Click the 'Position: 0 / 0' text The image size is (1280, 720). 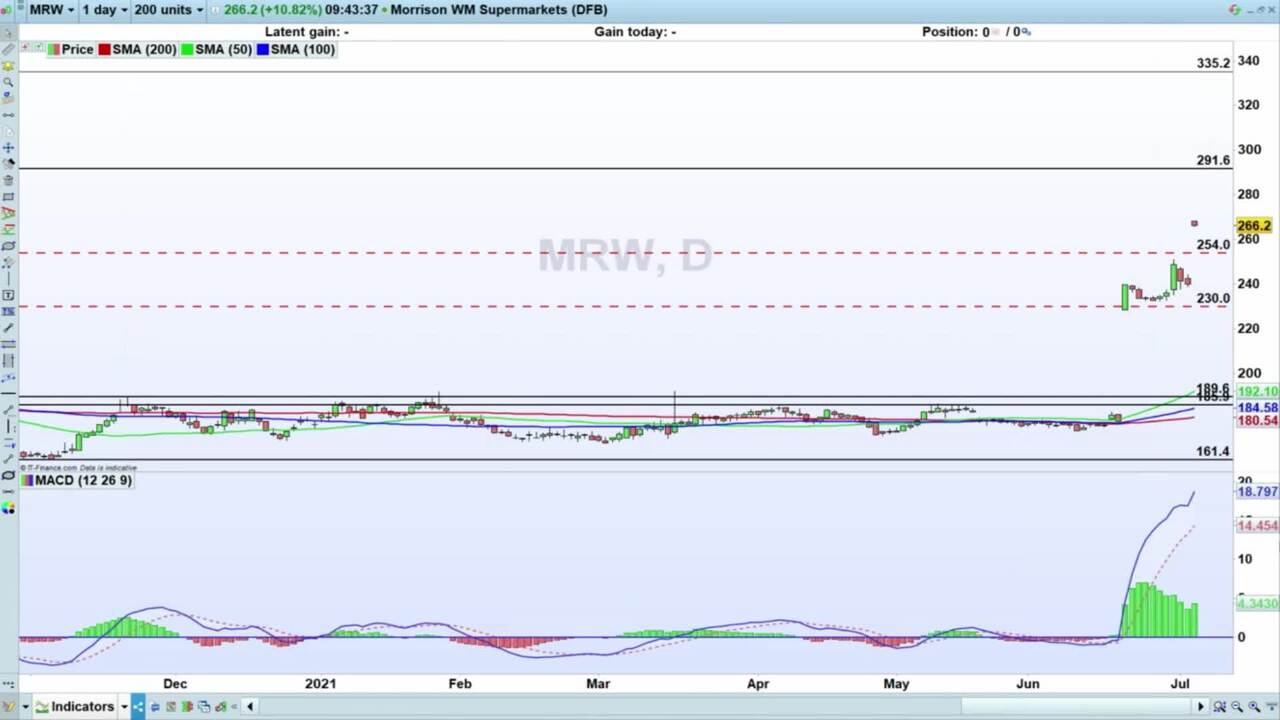point(971,32)
